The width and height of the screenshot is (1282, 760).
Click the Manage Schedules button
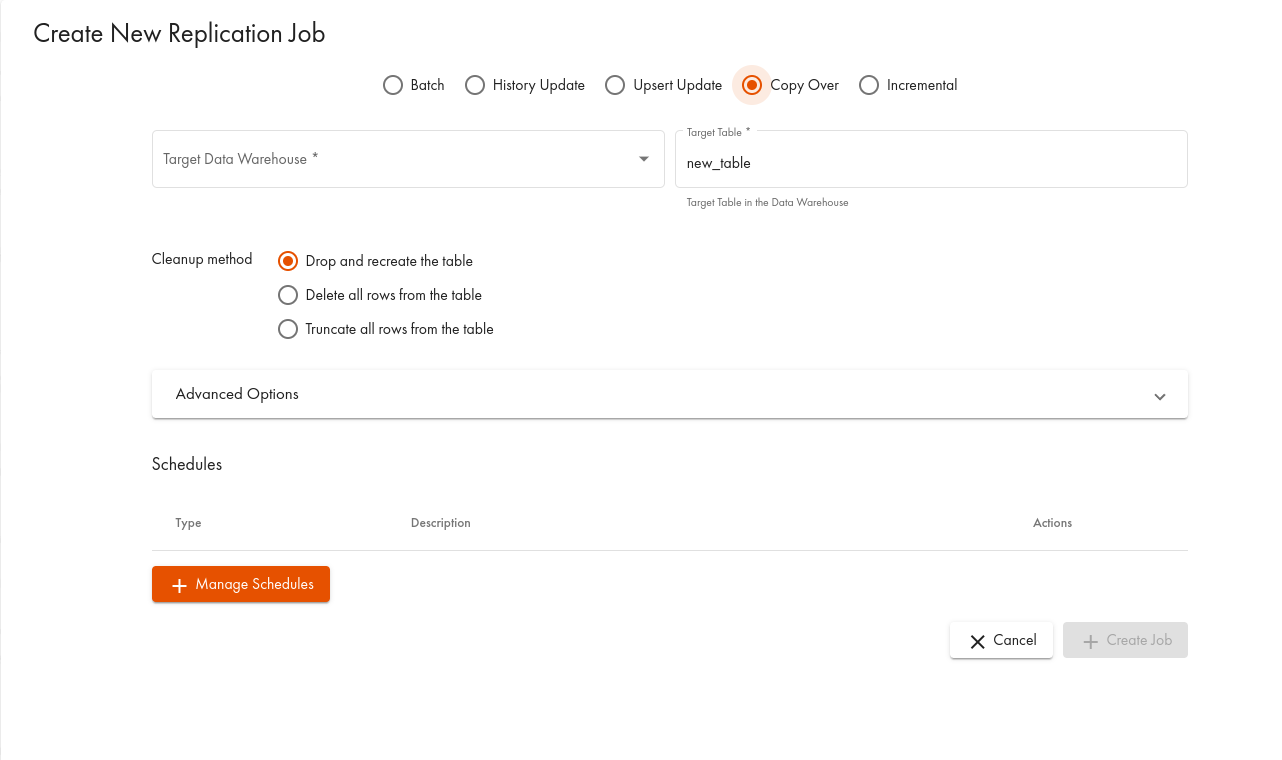click(x=240, y=584)
